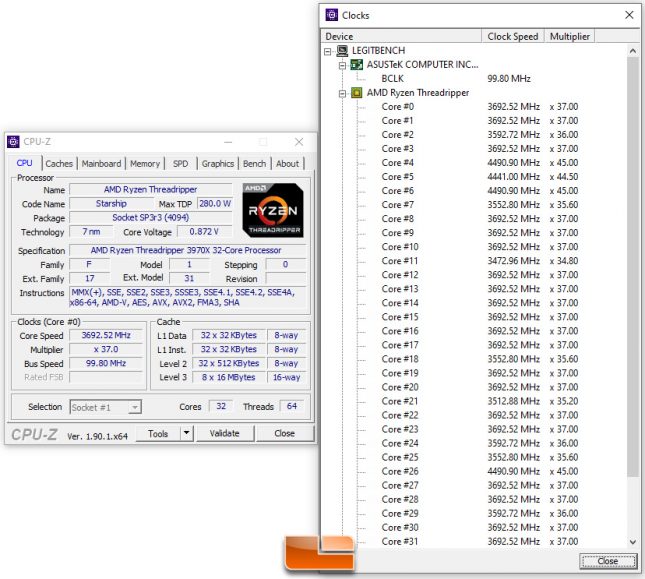Open the Bench tab
645x579 pixels.
[254, 164]
